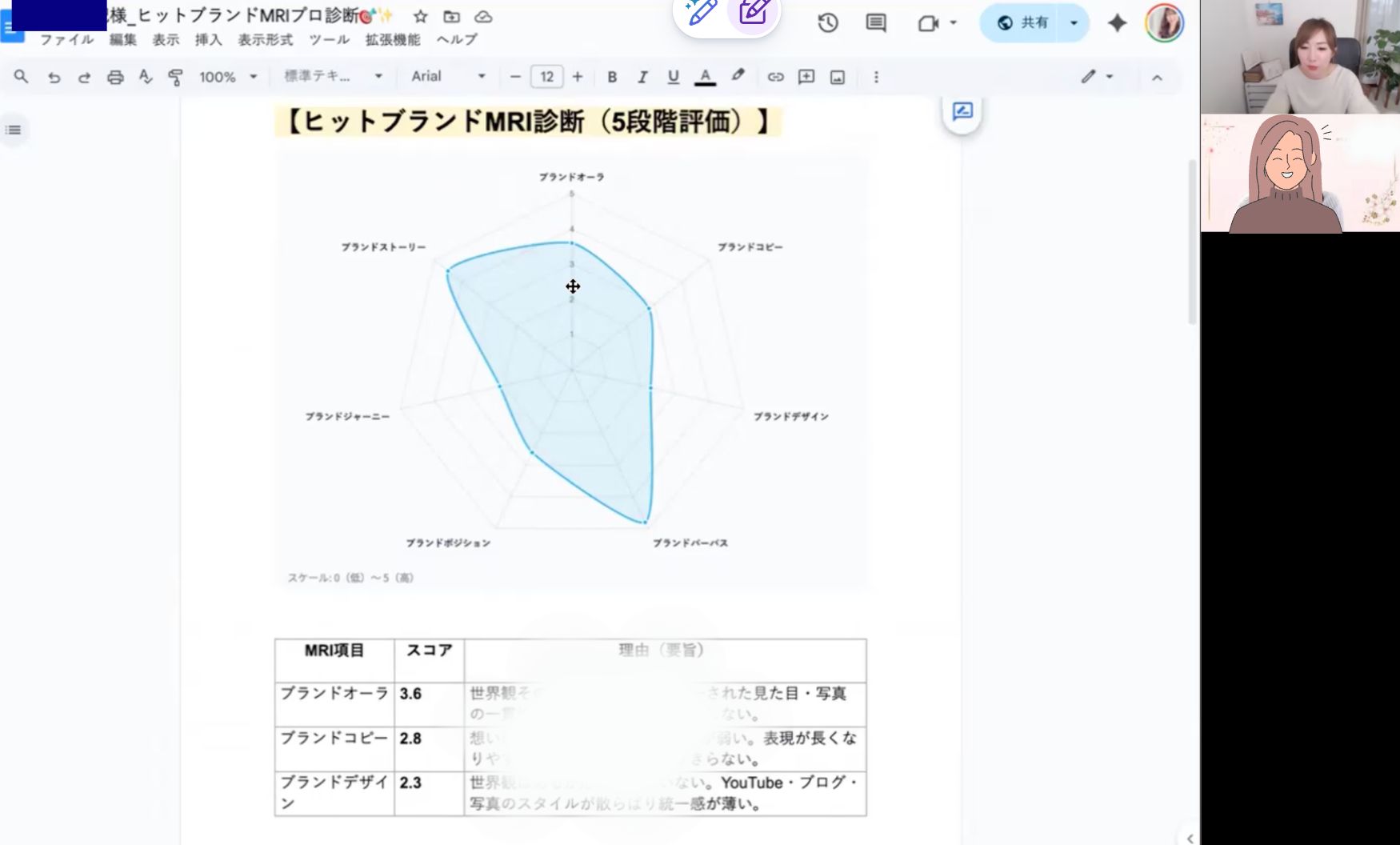
Task: Toggle underline formatting
Action: (x=674, y=77)
